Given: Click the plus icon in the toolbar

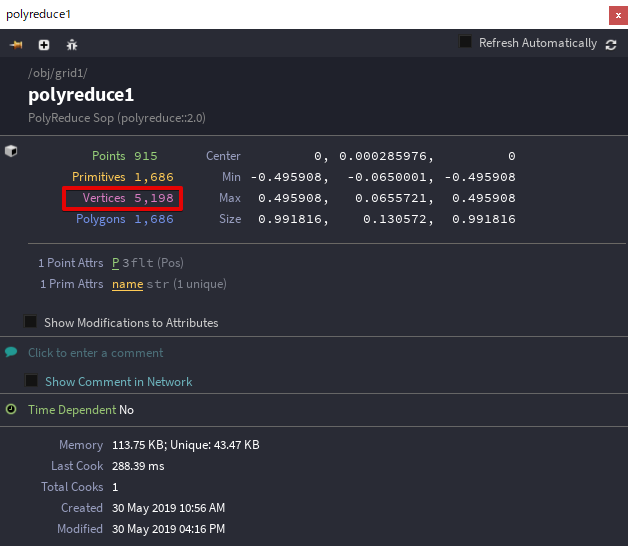Looking at the screenshot, I should tap(44, 45).
